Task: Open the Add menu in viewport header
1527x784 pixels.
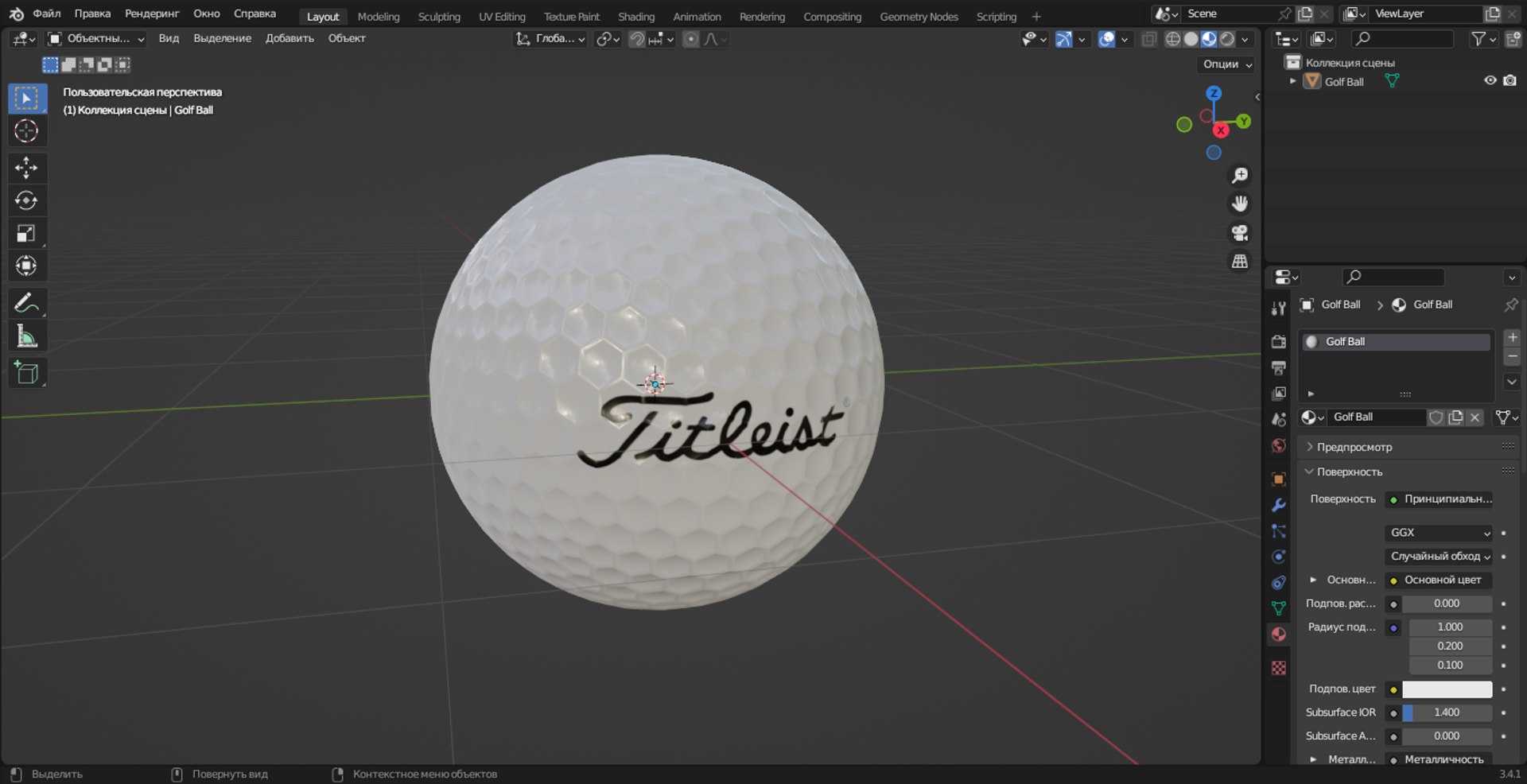Action: coord(289,38)
